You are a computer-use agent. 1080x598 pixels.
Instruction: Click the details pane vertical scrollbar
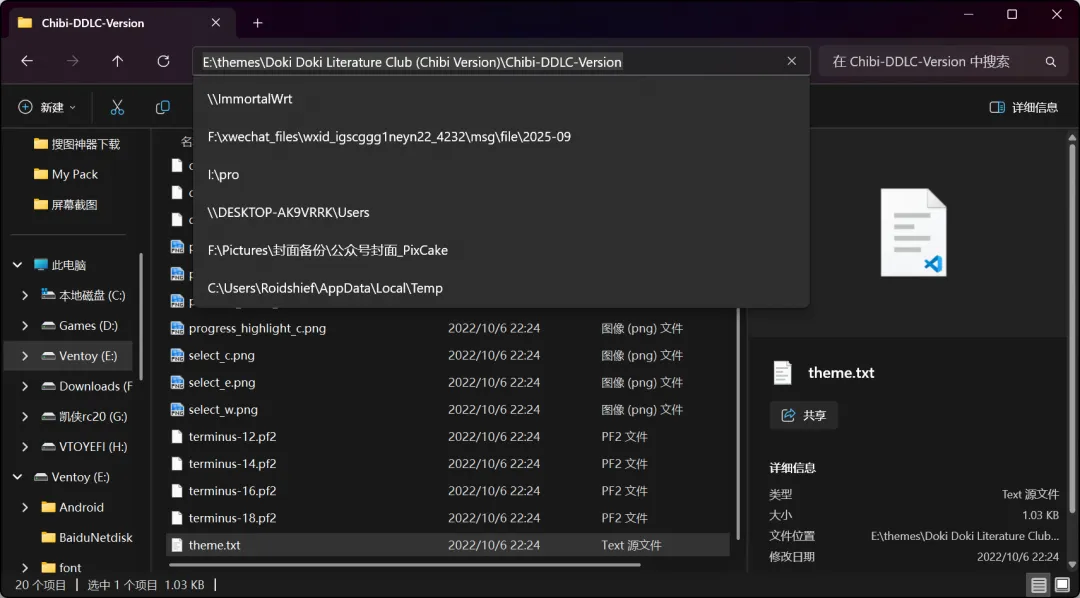1072,327
